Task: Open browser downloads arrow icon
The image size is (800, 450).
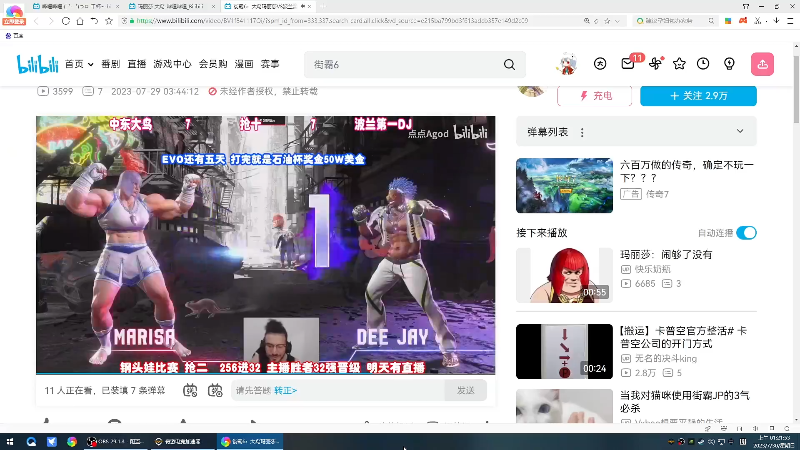Action: coord(777,21)
